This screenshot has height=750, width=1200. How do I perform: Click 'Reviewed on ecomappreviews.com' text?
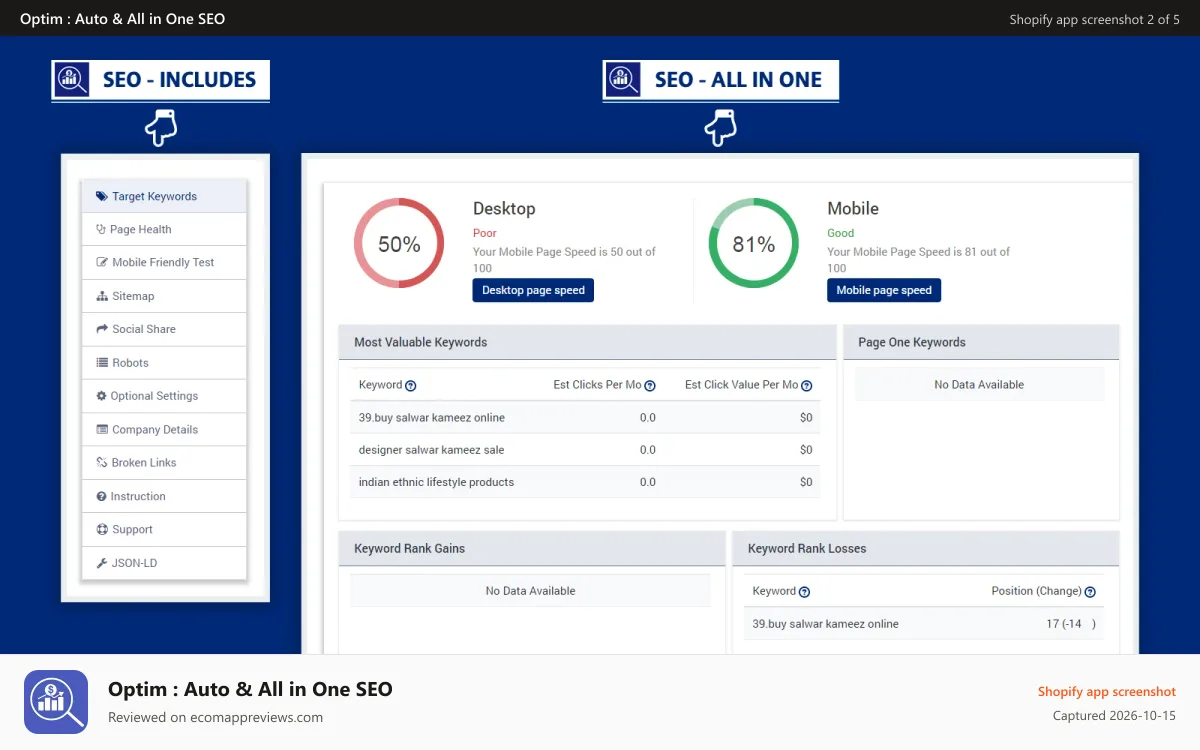click(x=215, y=717)
